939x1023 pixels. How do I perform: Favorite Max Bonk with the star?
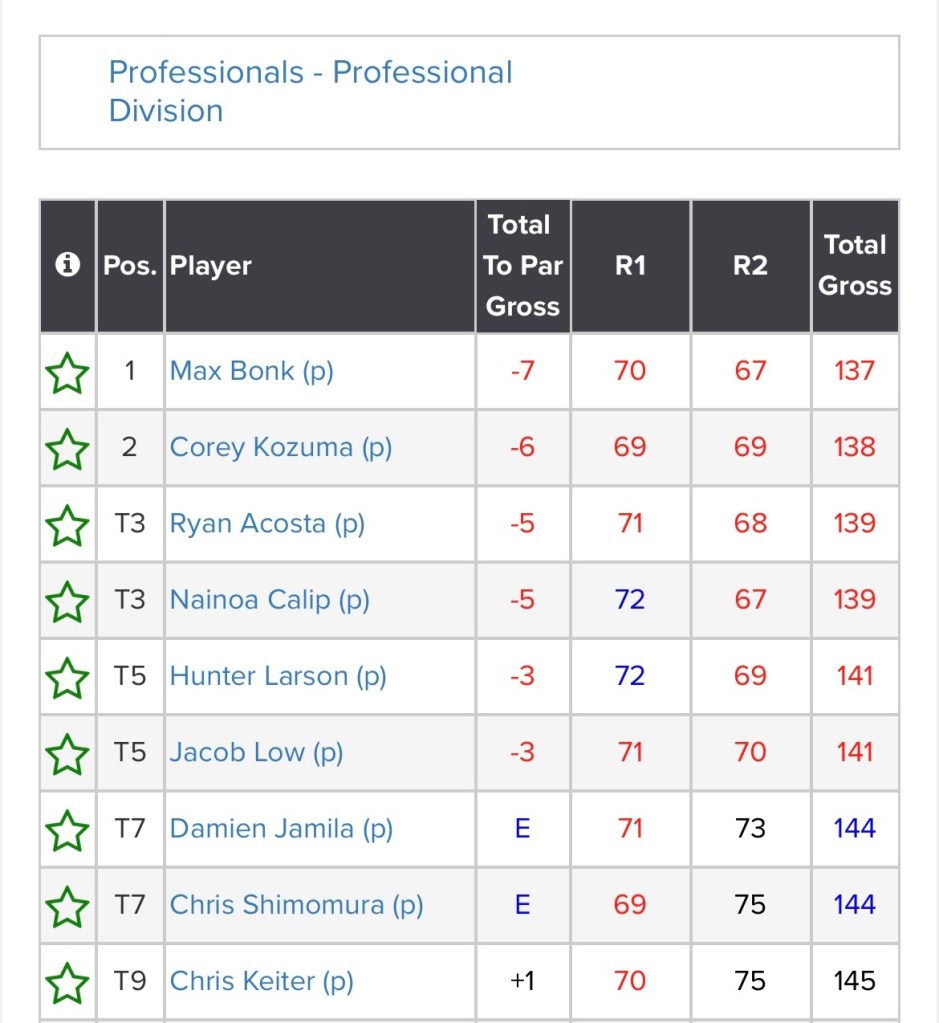coord(67,372)
